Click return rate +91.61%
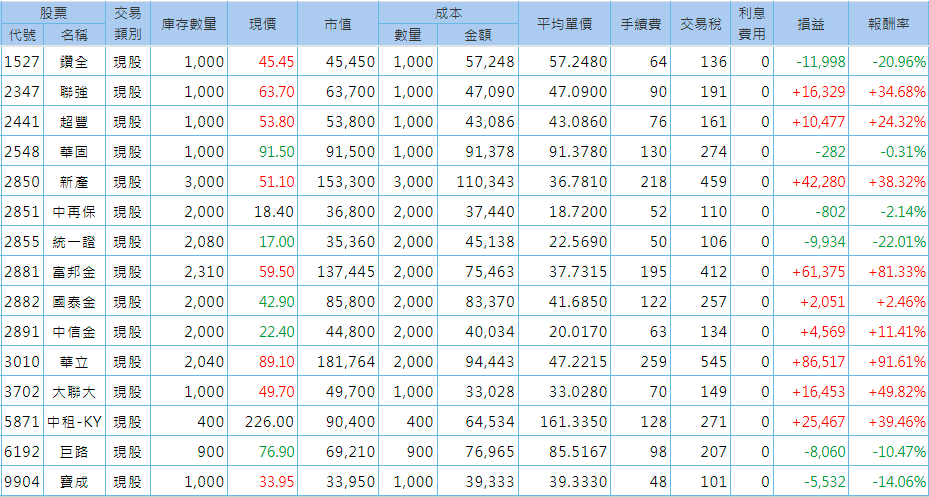The image size is (929, 498). 897,362
